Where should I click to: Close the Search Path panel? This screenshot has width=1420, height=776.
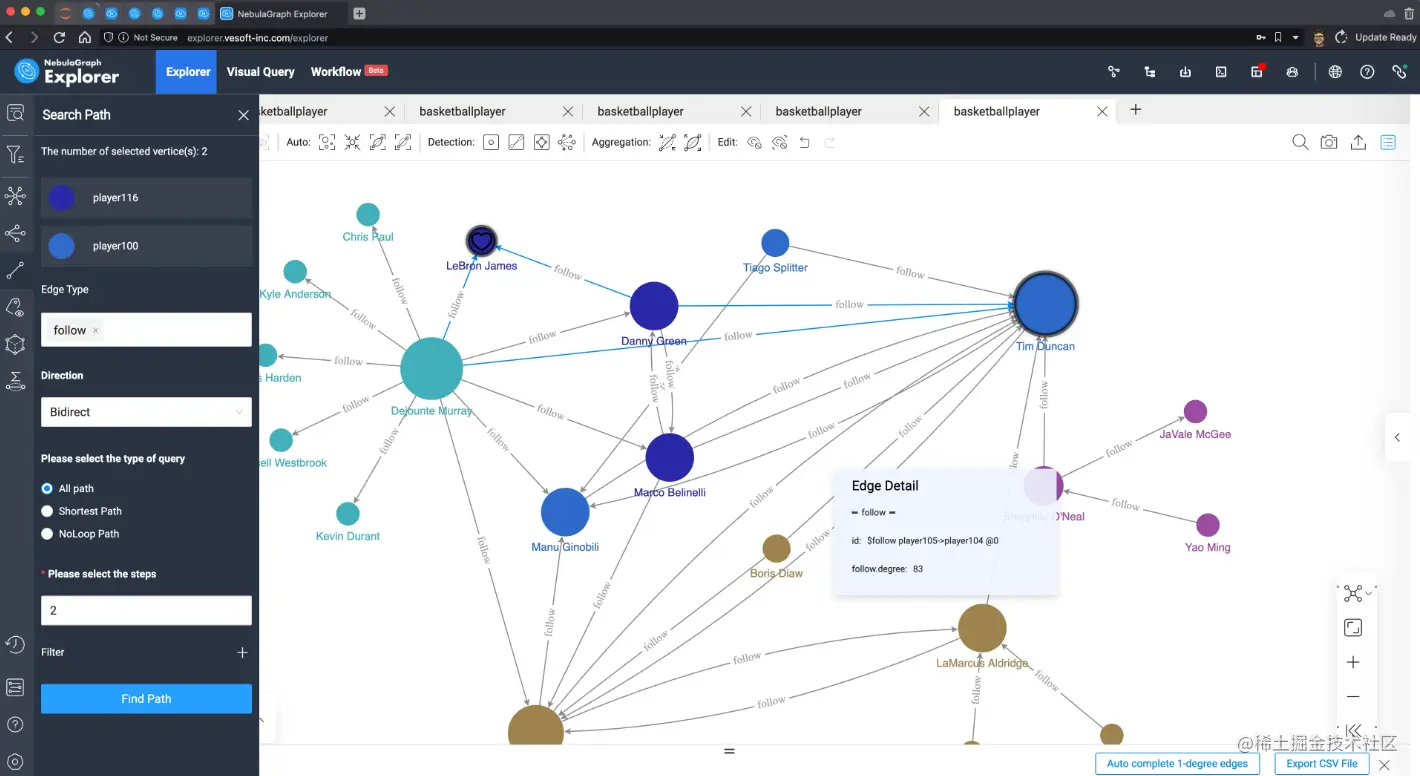[x=243, y=115]
